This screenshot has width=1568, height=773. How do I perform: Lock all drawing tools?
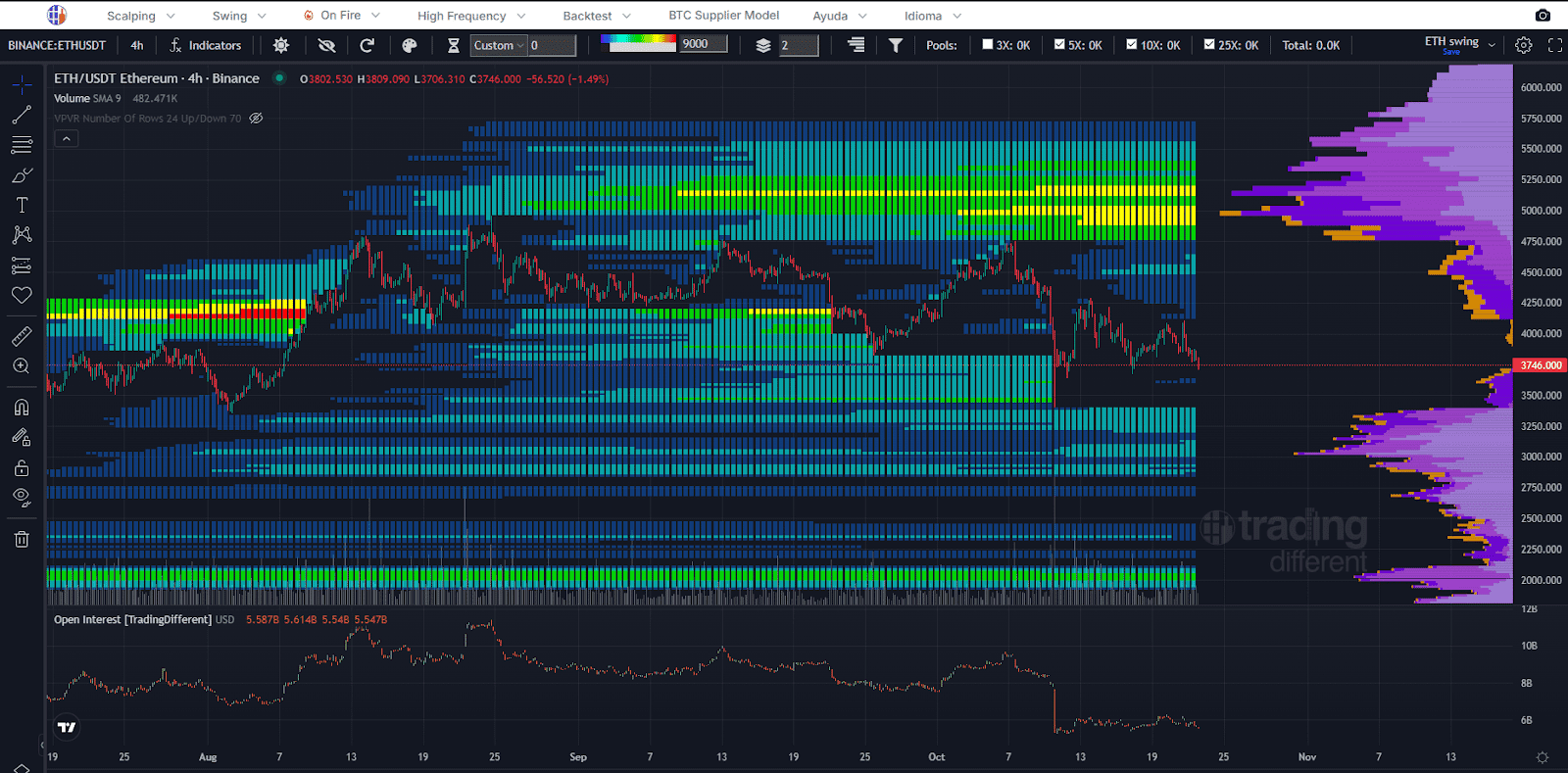22,467
